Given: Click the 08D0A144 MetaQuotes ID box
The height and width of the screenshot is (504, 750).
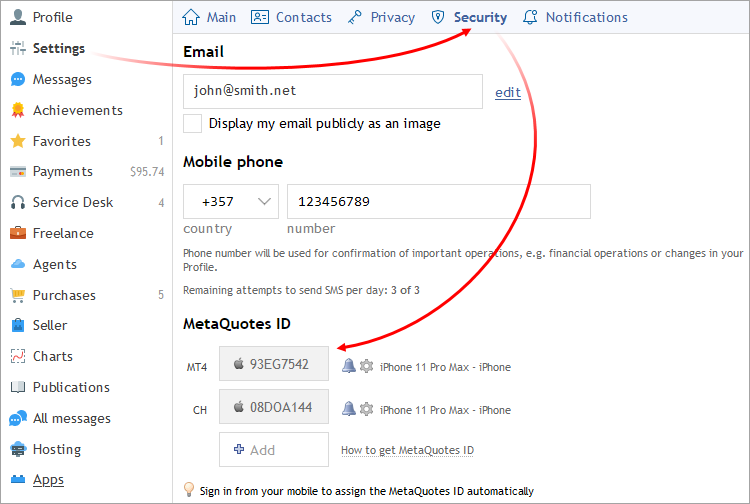Looking at the screenshot, I should [274, 406].
